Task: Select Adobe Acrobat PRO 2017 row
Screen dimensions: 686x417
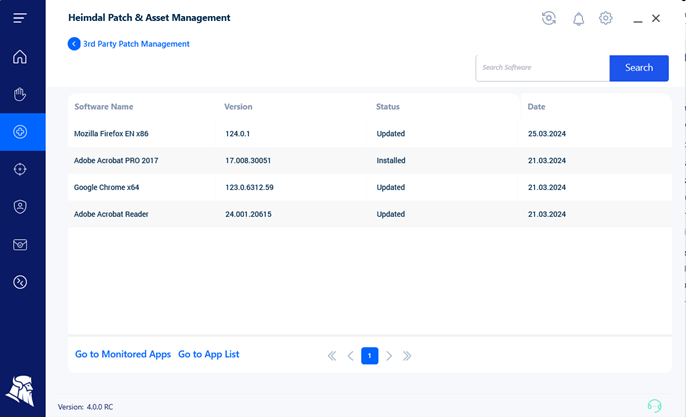Action: click(370, 160)
